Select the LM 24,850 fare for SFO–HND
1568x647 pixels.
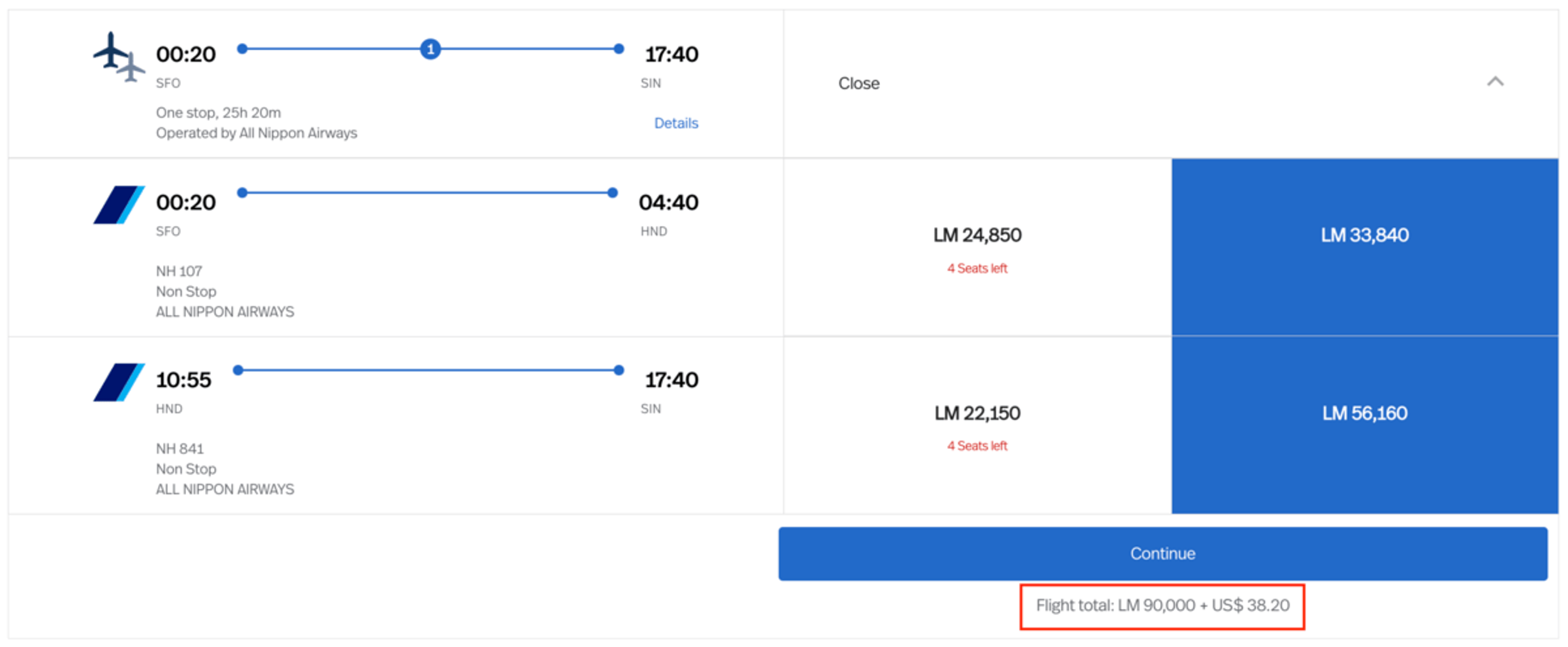(977, 247)
